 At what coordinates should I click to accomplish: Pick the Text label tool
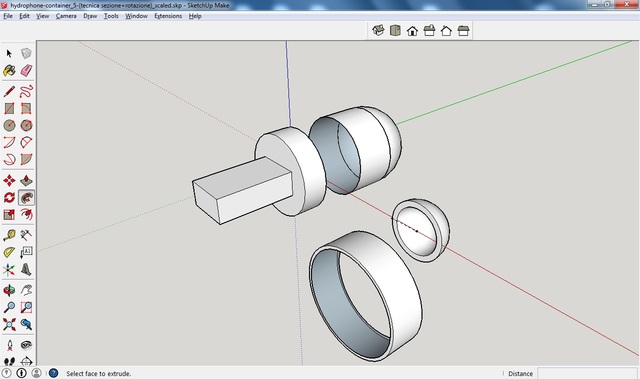point(26,252)
